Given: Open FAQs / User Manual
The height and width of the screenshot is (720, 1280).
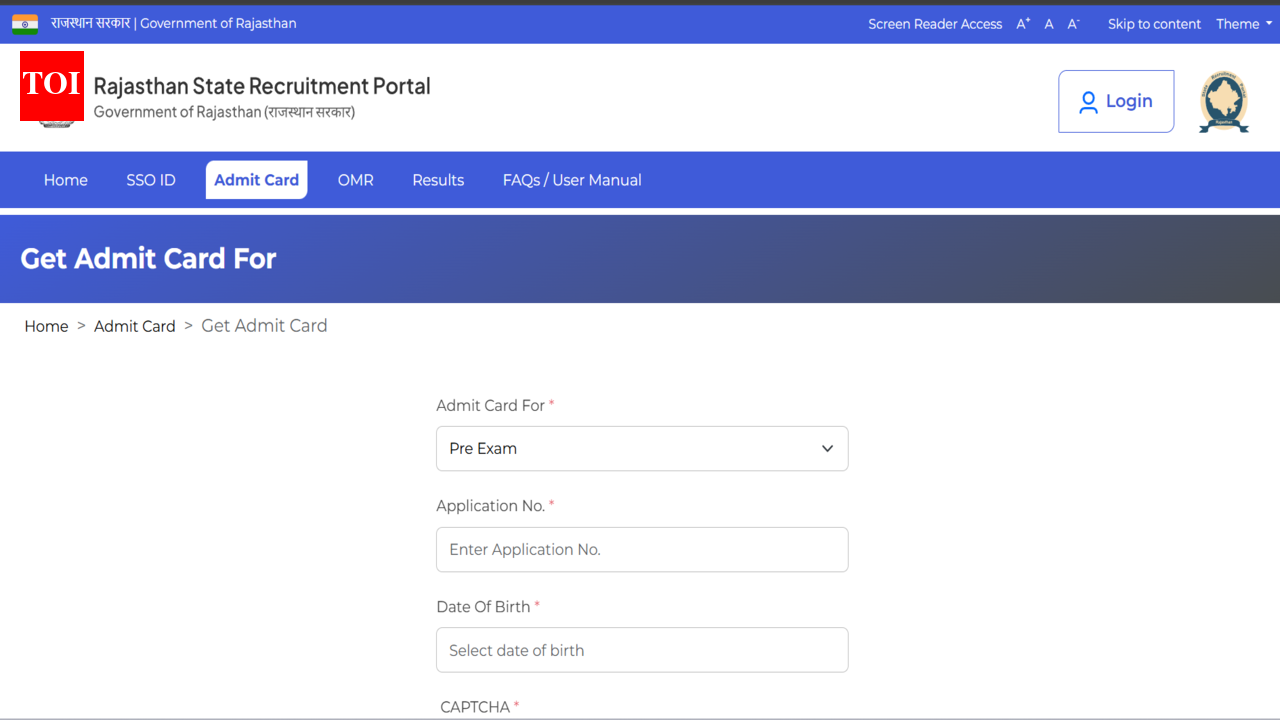Looking at the screenshot, I should point(572,180).
